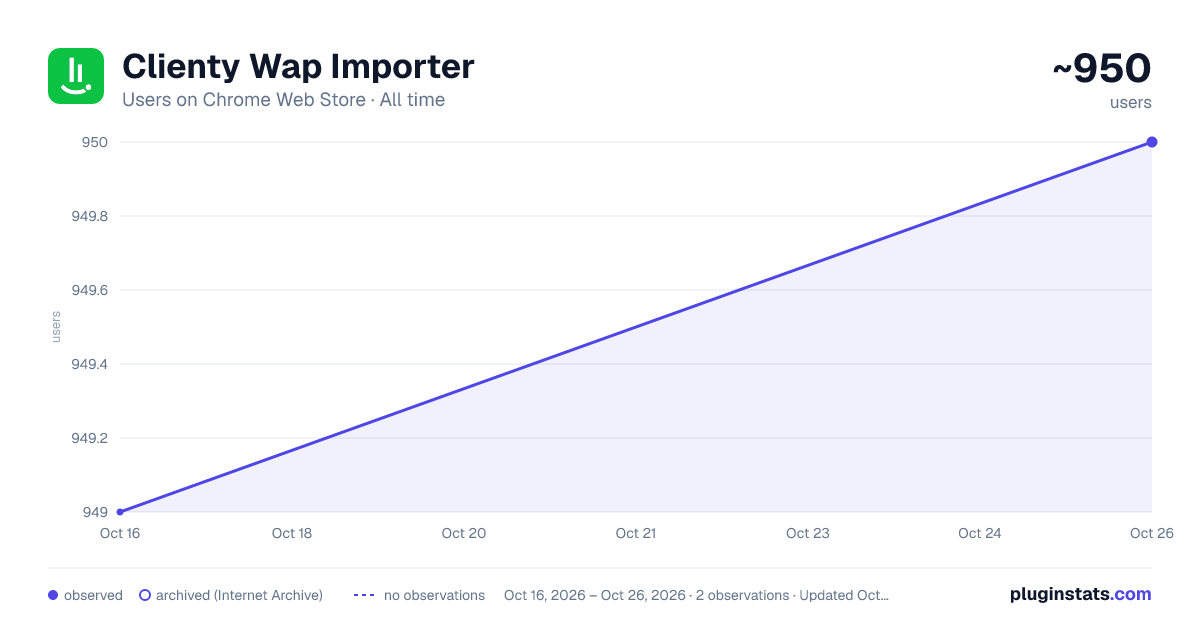
Task: Click the Oct 26 data point at 950
Action: click(x=1152, y=142)
